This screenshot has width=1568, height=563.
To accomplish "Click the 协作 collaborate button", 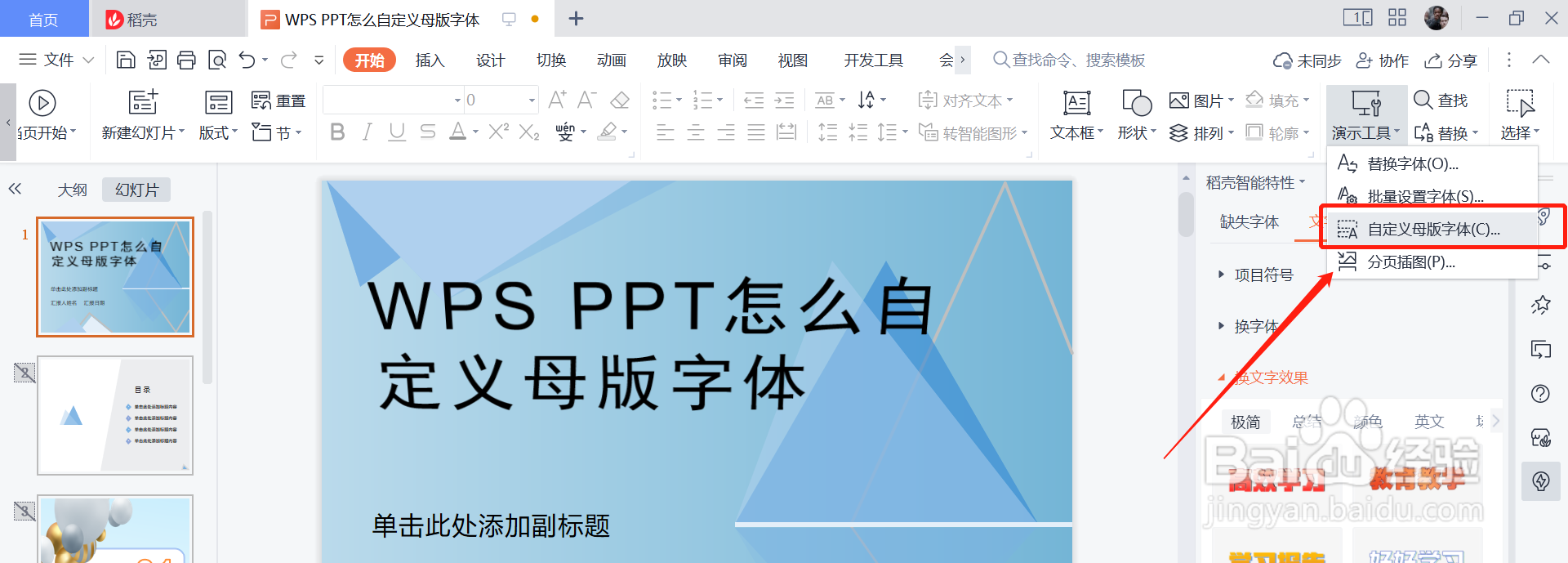I will point(1383,60).
